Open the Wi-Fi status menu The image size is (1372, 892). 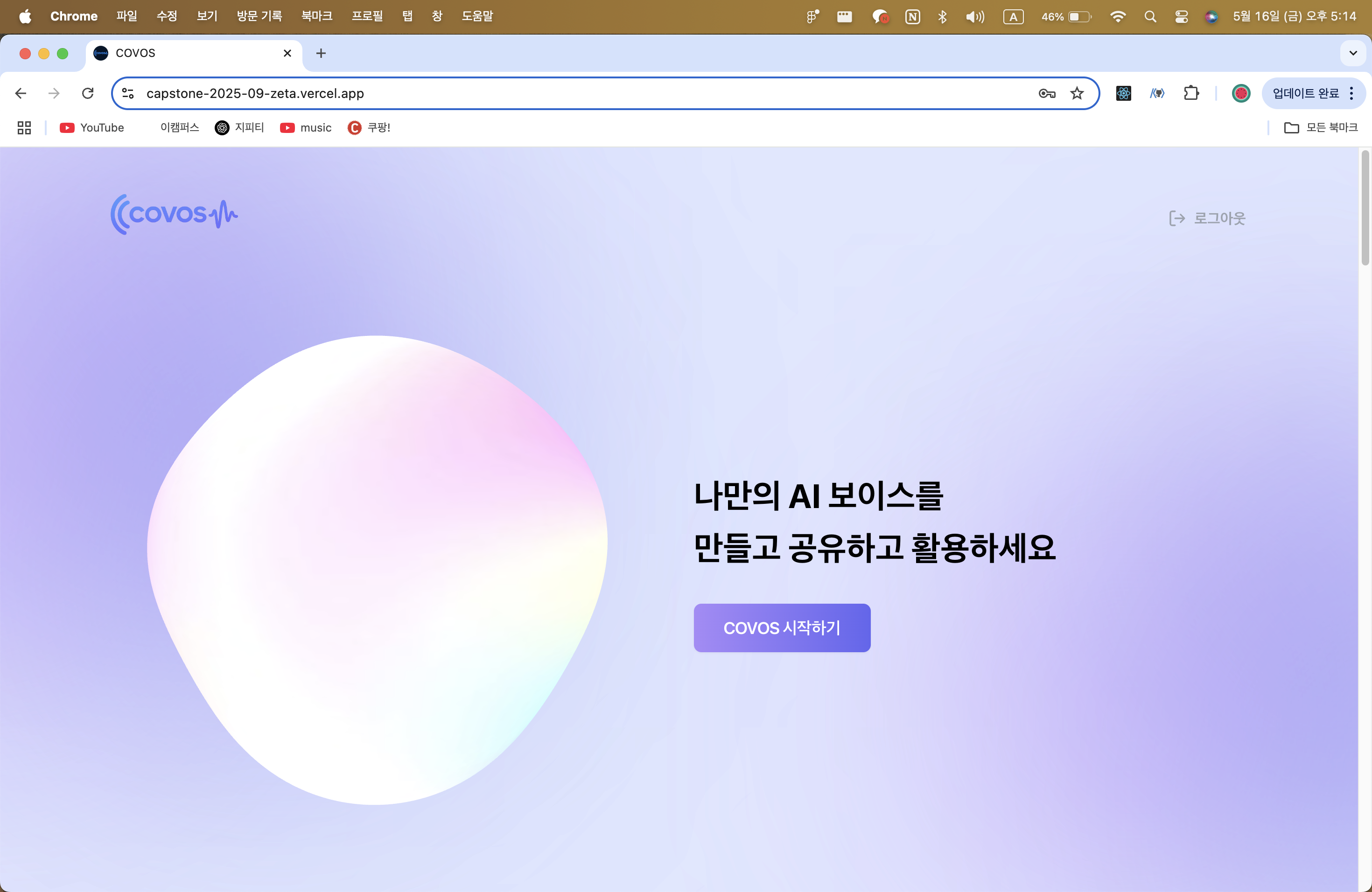pyautogui.click(x=1118, y=17)
